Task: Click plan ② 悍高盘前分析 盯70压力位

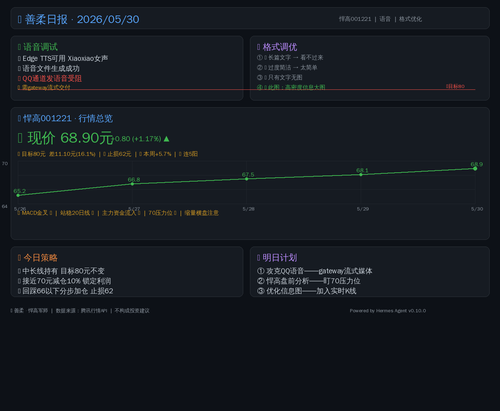Action: pos(309,281)
